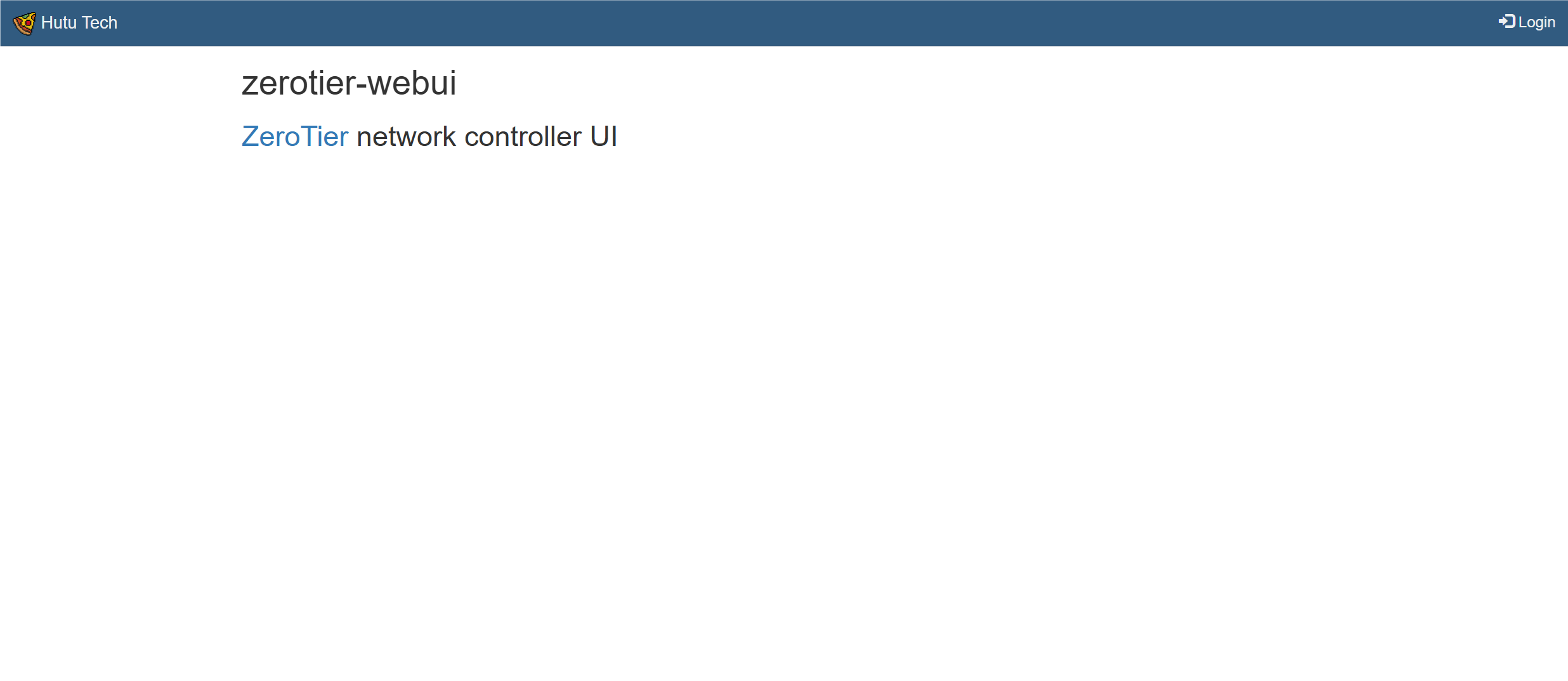
Task: Click the word "network" in subtitle
Action: click(406, 136)
